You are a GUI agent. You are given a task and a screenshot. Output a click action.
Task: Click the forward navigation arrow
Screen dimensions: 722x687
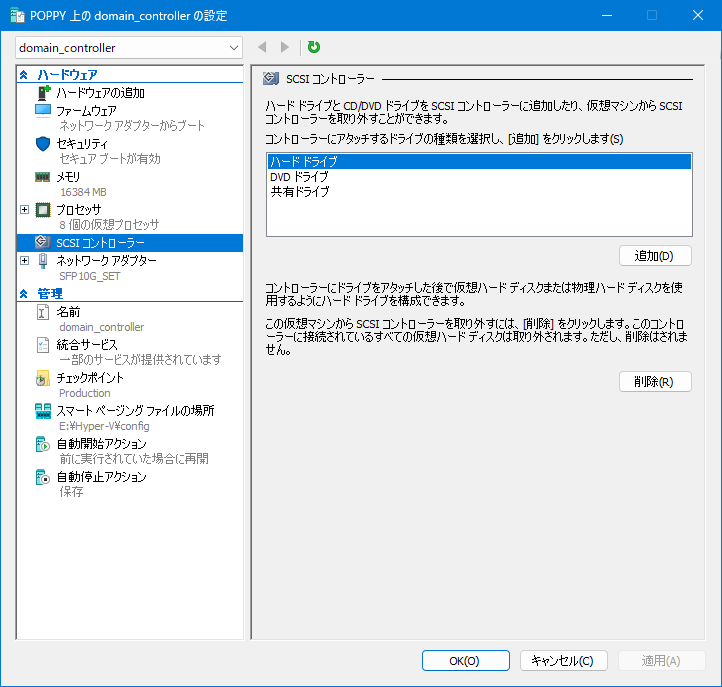tap(285, 47)
